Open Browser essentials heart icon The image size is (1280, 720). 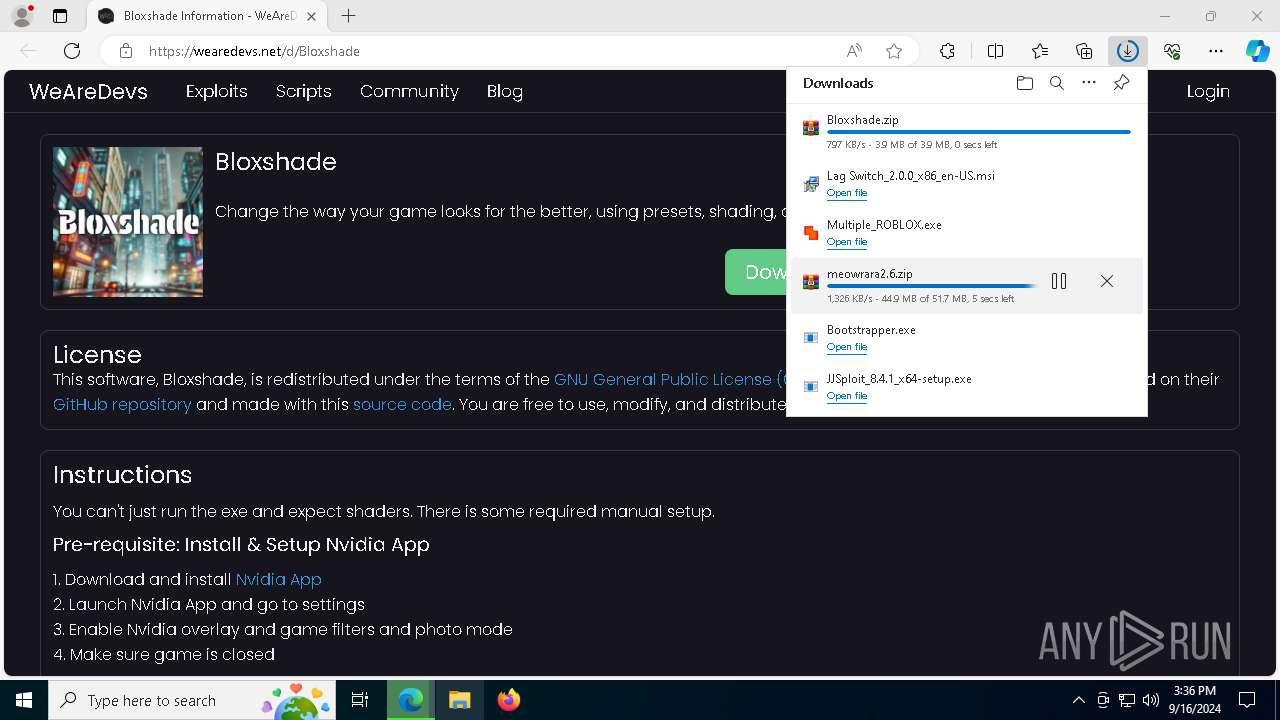(x=1172, y=51)
